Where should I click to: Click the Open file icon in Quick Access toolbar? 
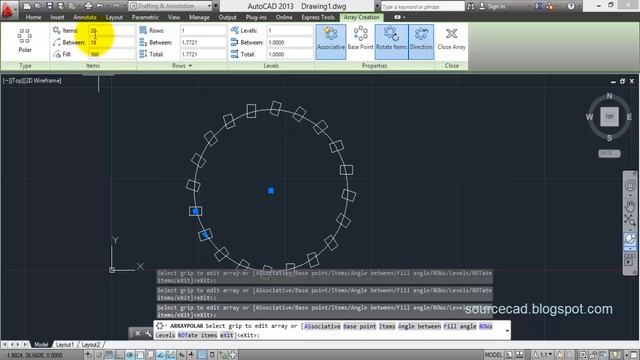(x=38, y=6)
